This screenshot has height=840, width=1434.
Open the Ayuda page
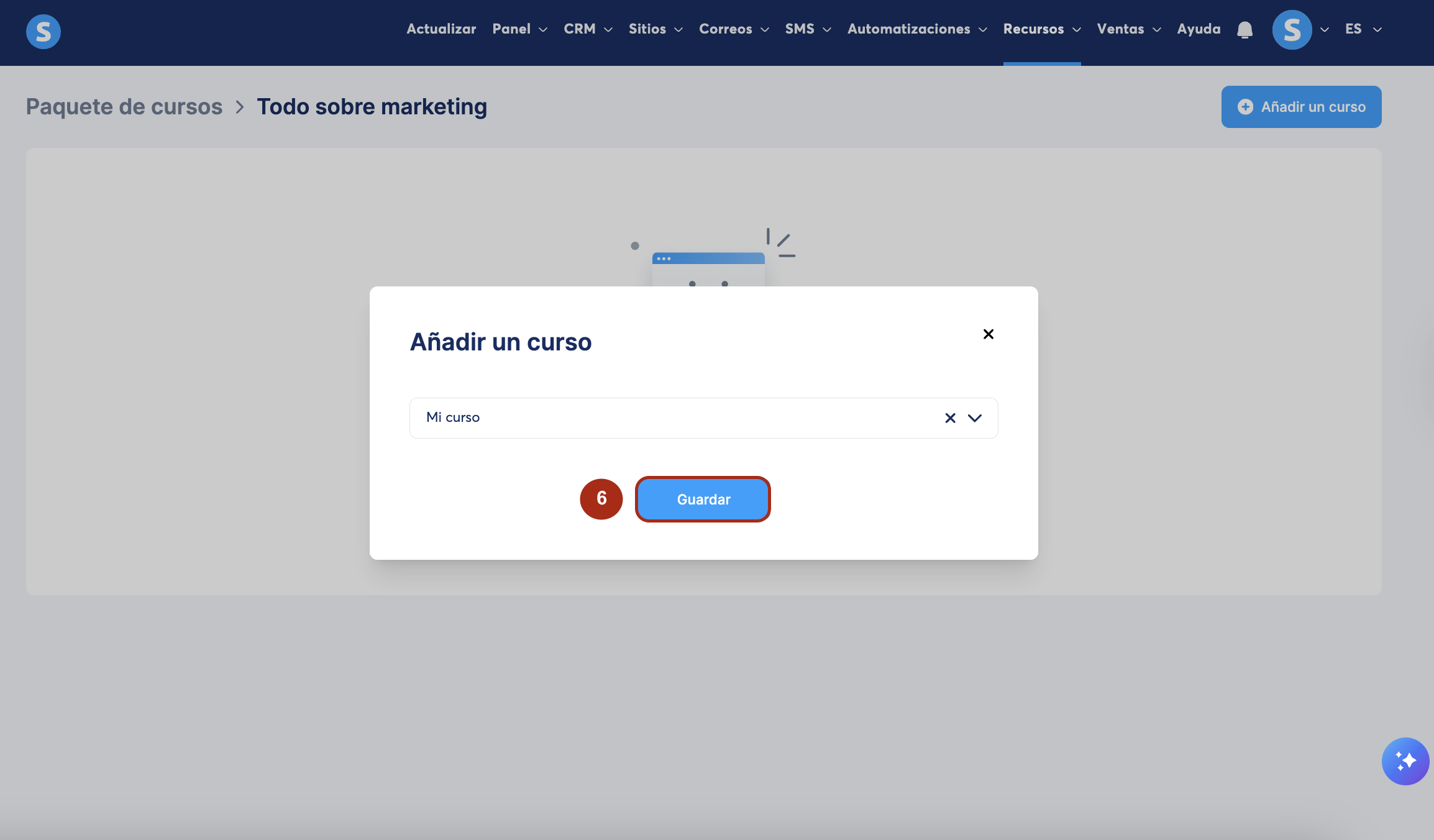point(1199,29)
